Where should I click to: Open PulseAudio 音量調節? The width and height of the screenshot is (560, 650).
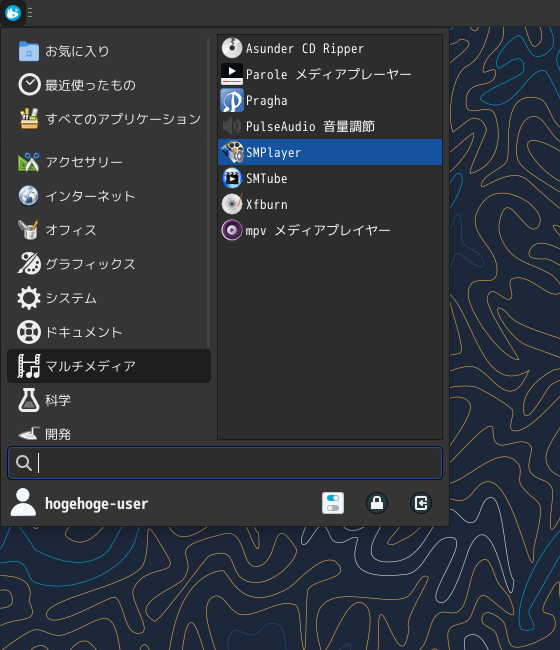pyautogui.click(x=330, y=126)
